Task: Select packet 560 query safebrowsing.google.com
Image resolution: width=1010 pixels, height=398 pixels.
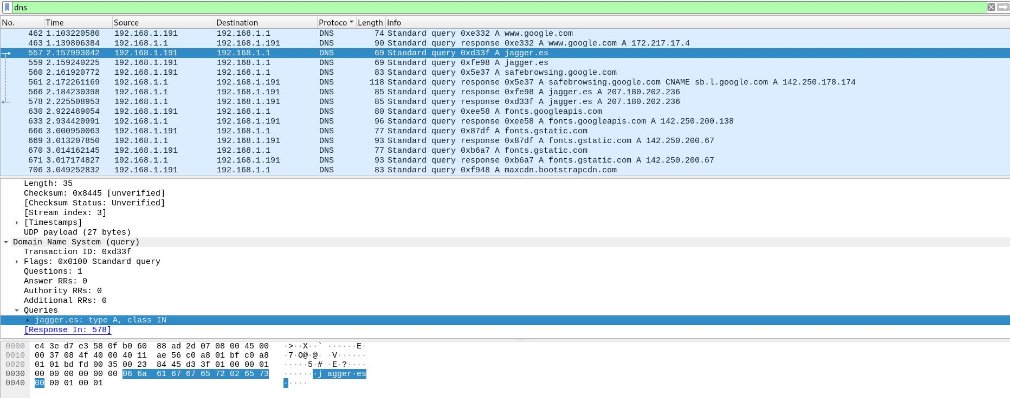Action: coord(505,72)
